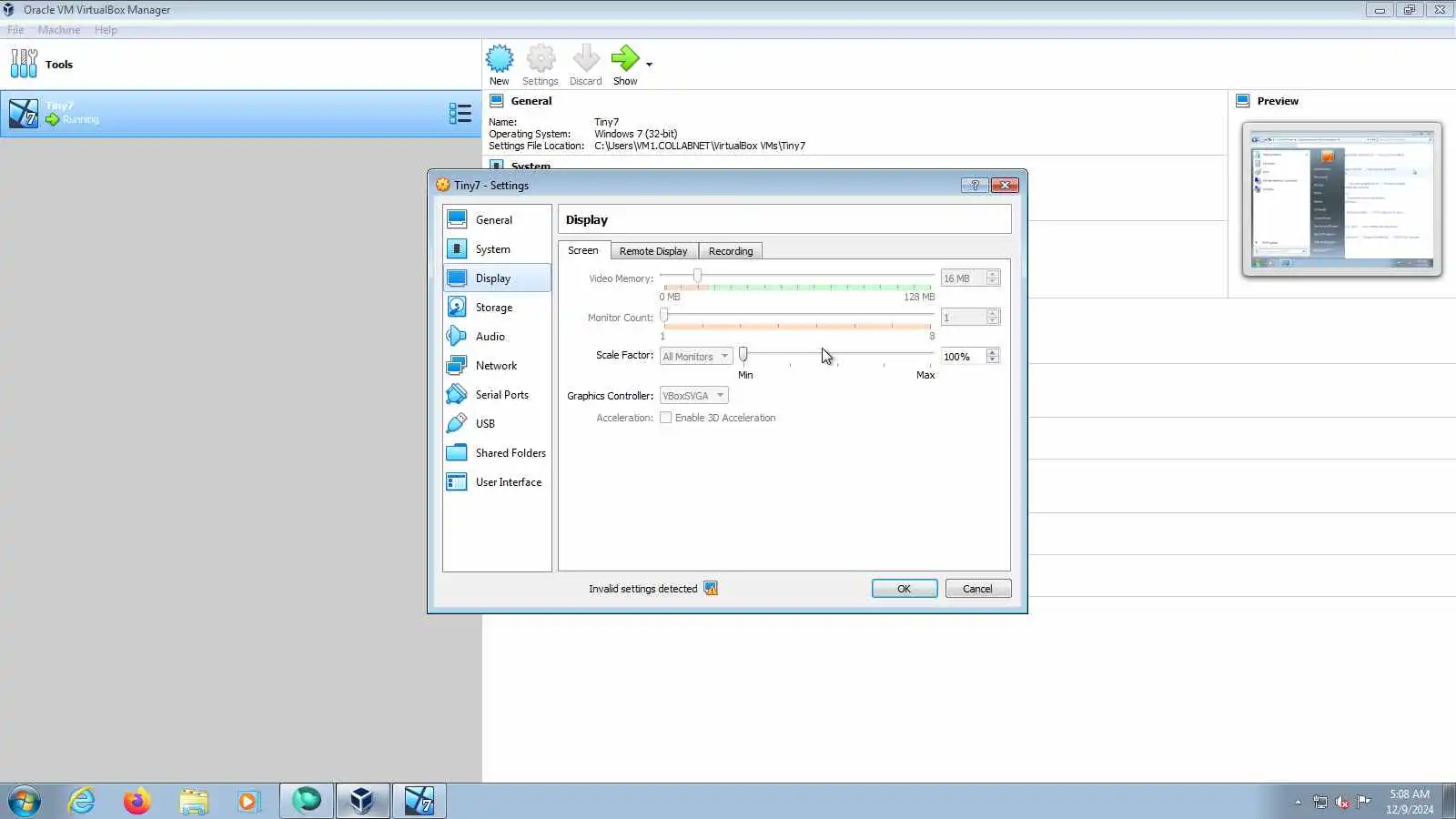
Task: Open the Network settings category
Action: 497,366
